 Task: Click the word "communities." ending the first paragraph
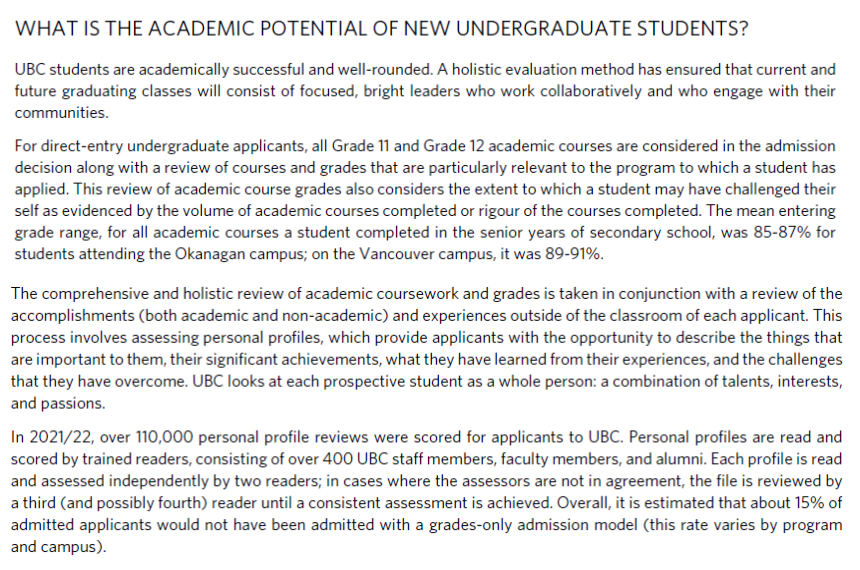pyautogui.click(x=61, y=112)
